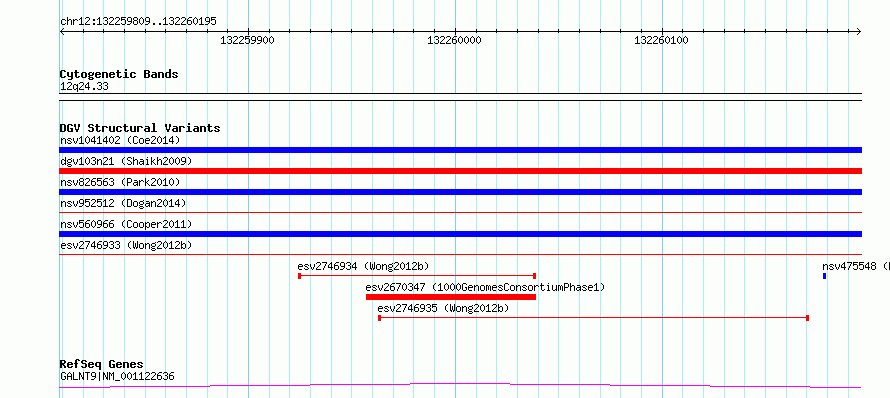This screenshot has width=890, height=398.
Task: Click the magenta GALNT9 gene line
Action: [460, 386]
